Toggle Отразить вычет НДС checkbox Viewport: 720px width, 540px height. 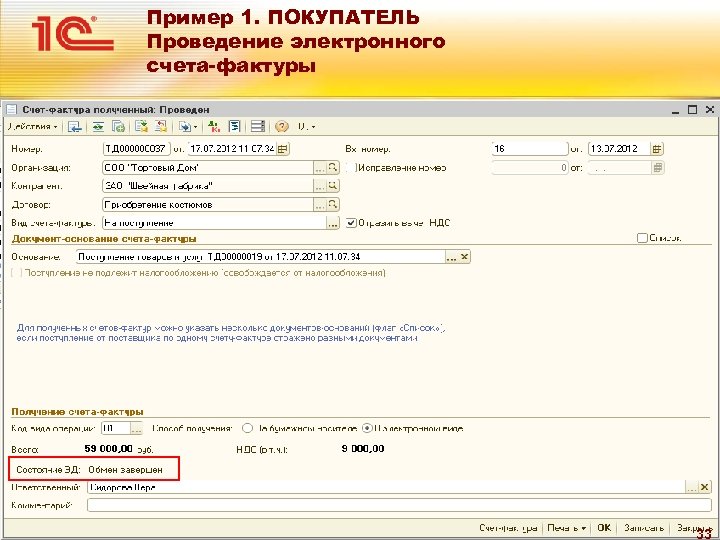[351, 223]
